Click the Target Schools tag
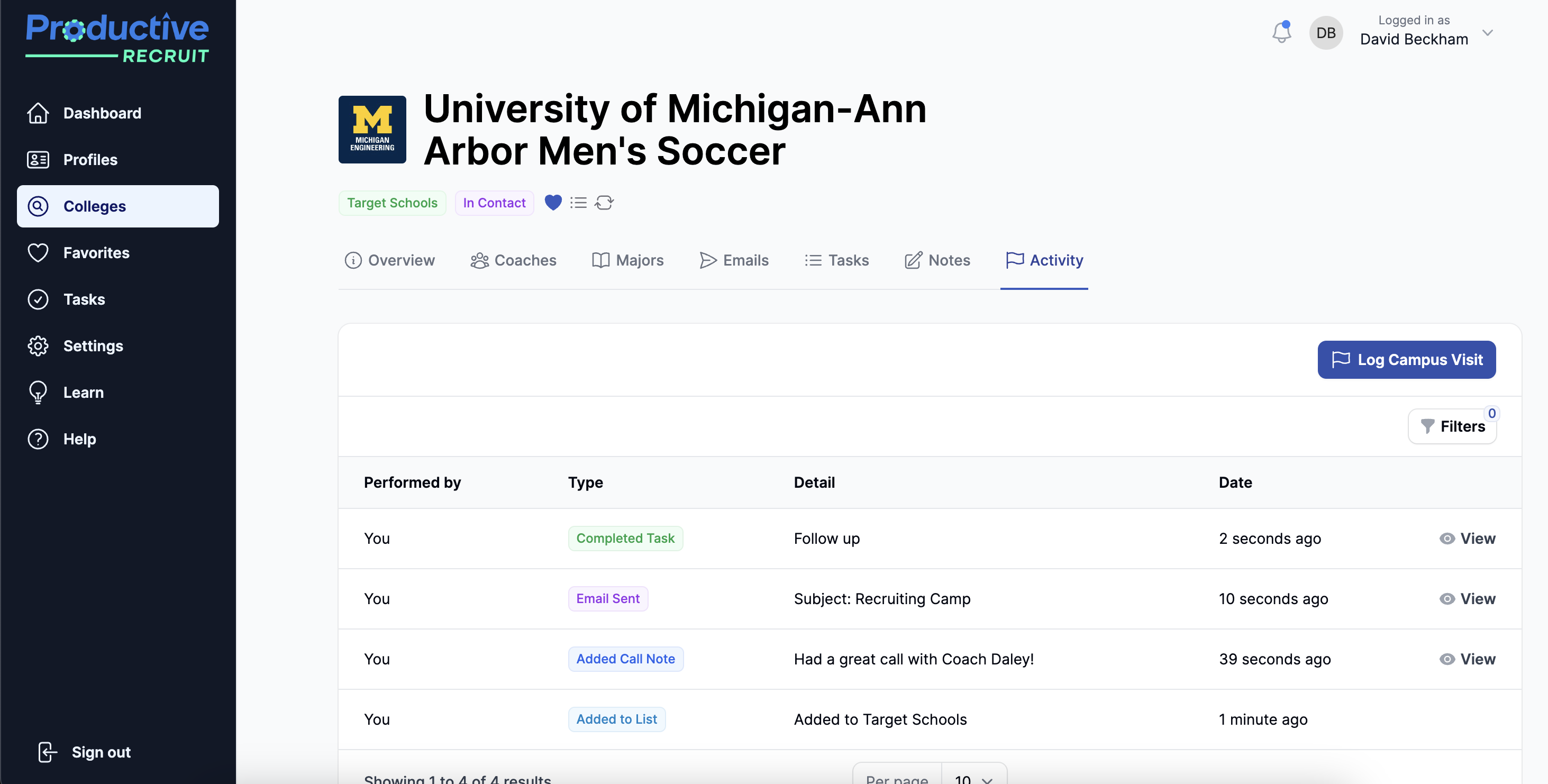 tap(392, 203)
